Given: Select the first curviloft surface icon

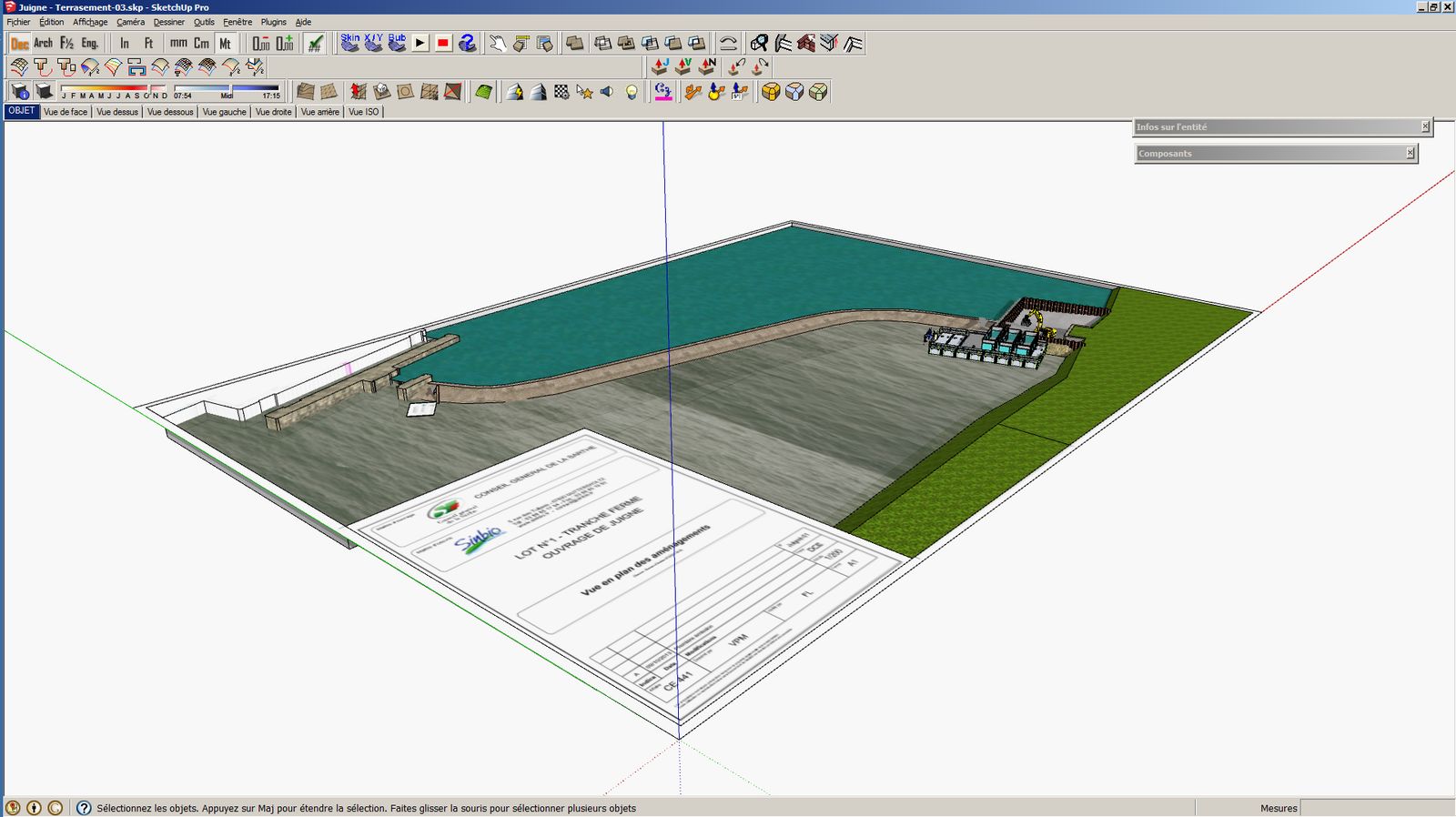Looking at the screenshot, I should (x=19, y=66).
